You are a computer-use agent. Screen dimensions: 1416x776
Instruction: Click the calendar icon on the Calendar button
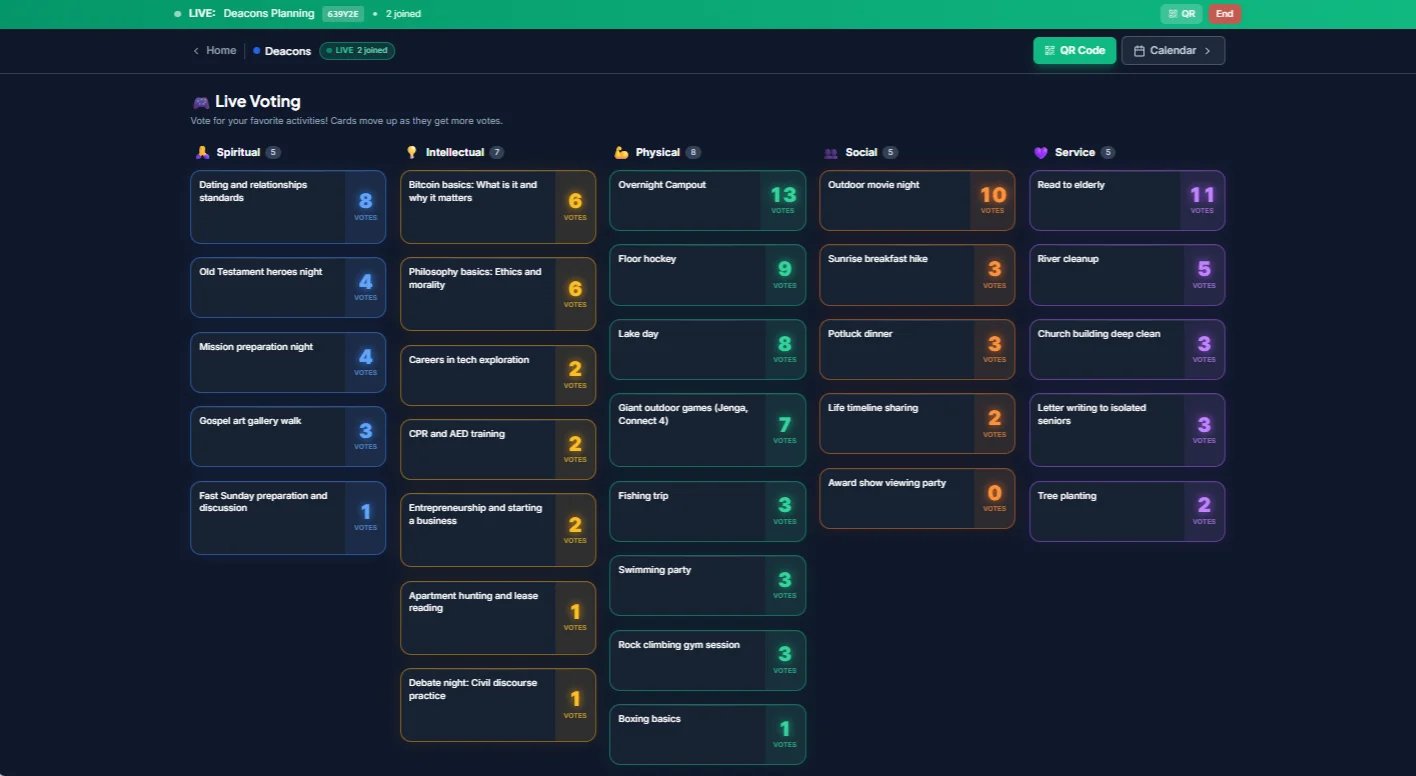[1140, 50]
